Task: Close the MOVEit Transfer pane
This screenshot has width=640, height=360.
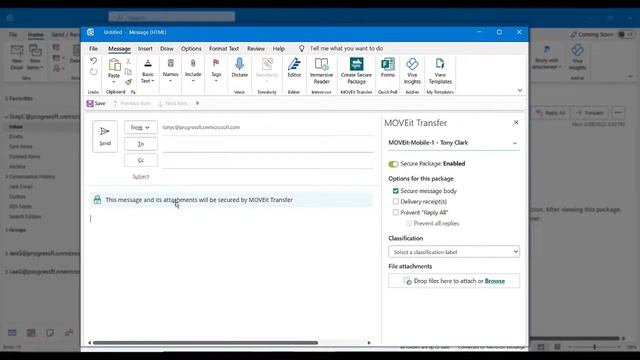Action: (516, 122)
